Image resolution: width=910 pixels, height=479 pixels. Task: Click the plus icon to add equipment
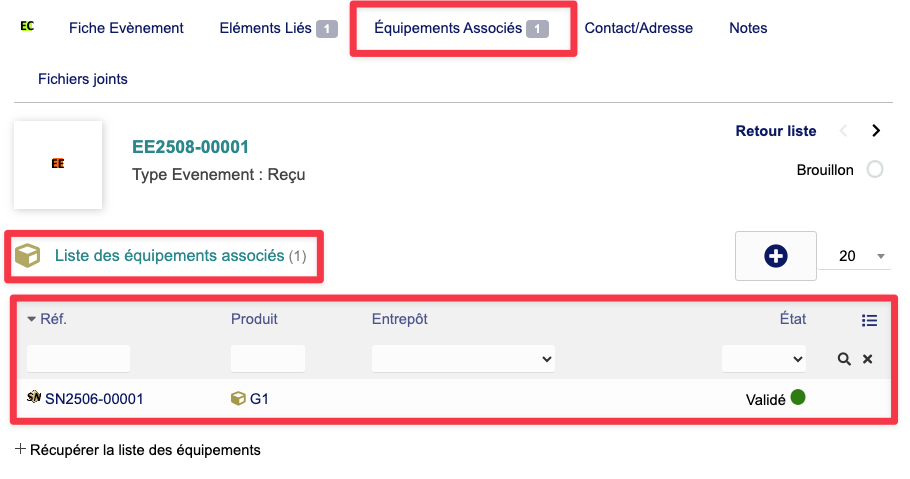click(776, 256)
